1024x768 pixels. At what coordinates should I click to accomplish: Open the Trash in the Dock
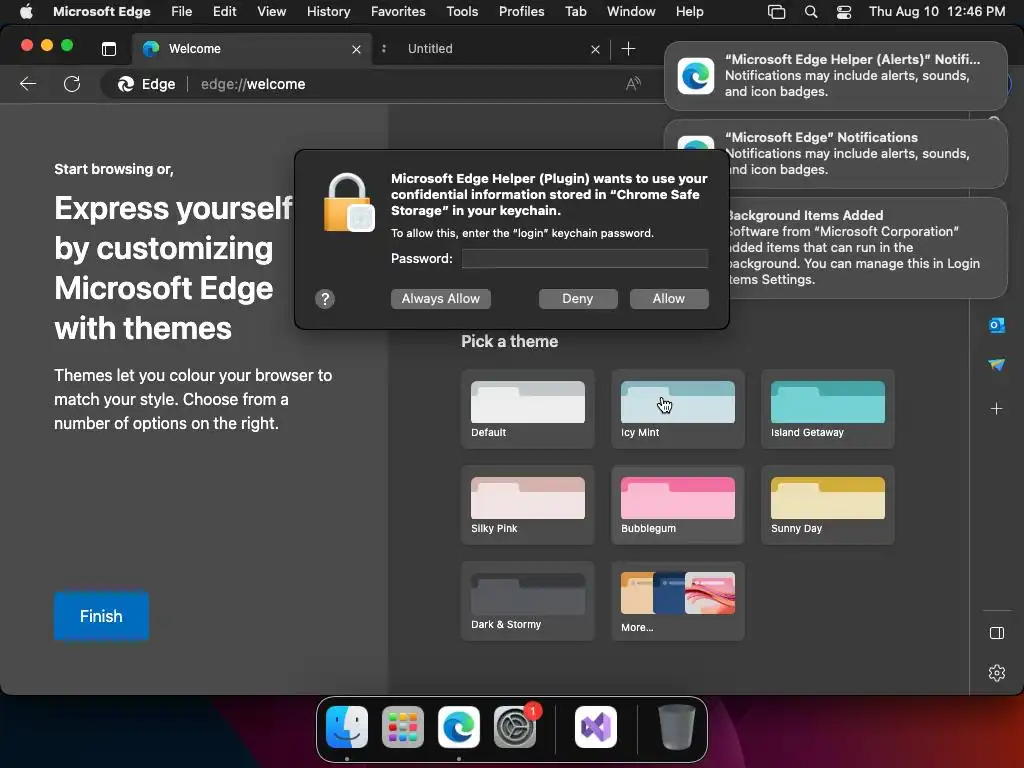677,727
